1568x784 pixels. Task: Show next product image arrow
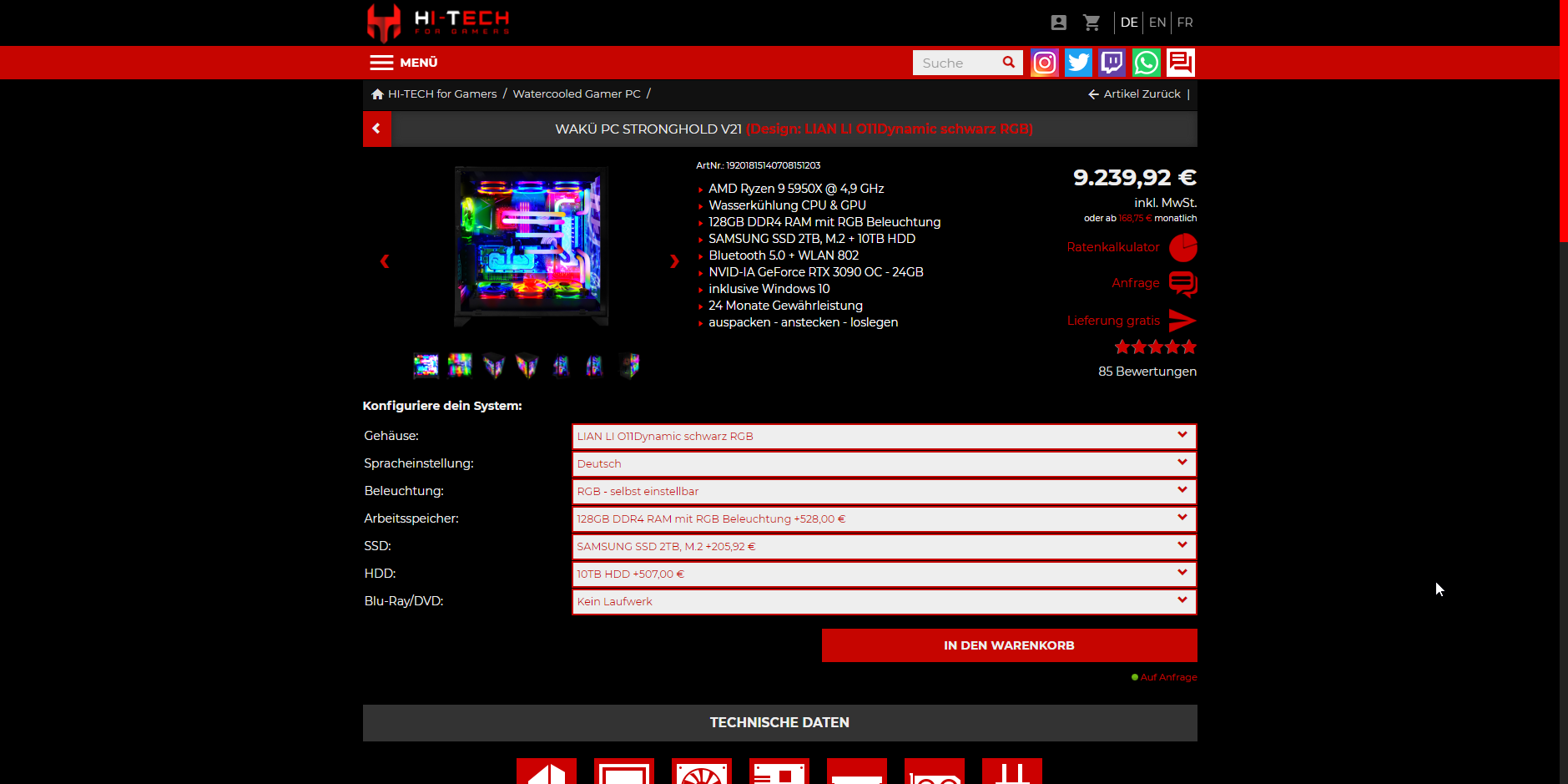pyautogui.click(x=674, y=261)
